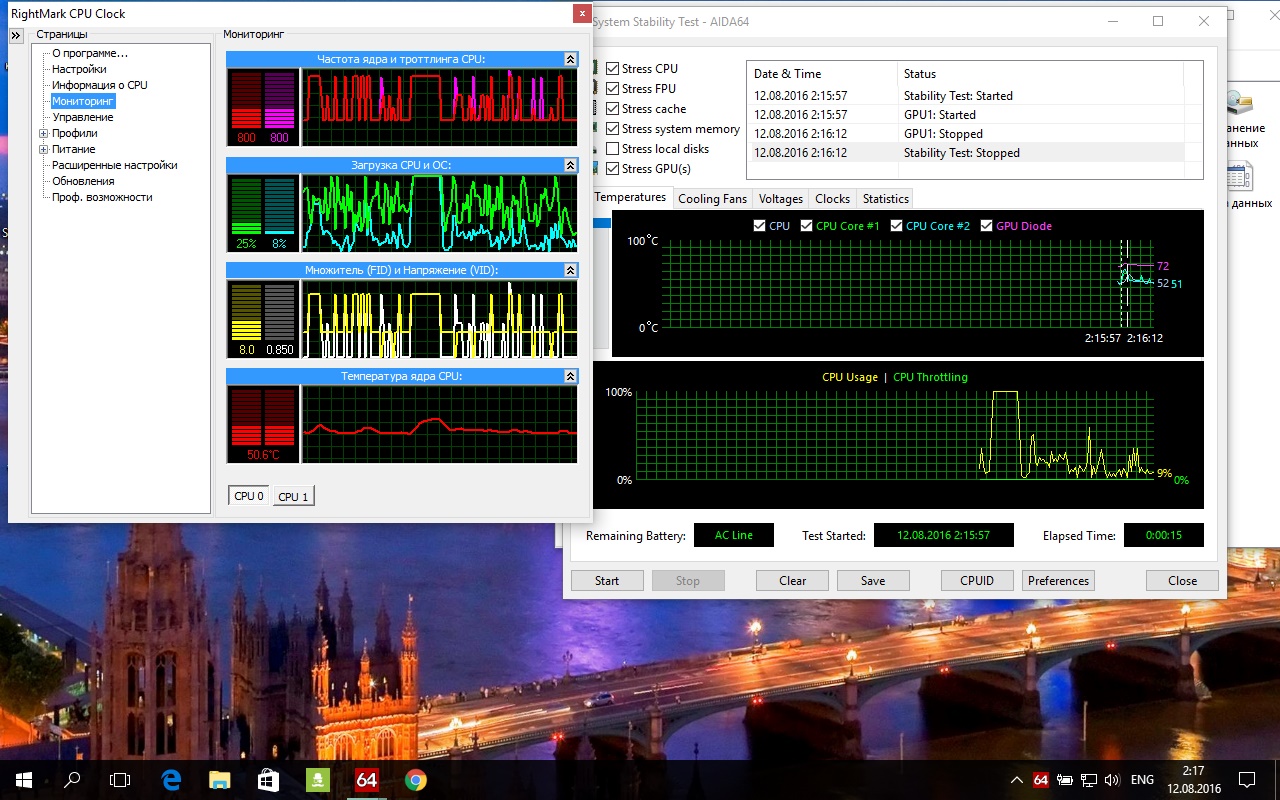Switch to the CPU 1 tab

click(293, 496)
